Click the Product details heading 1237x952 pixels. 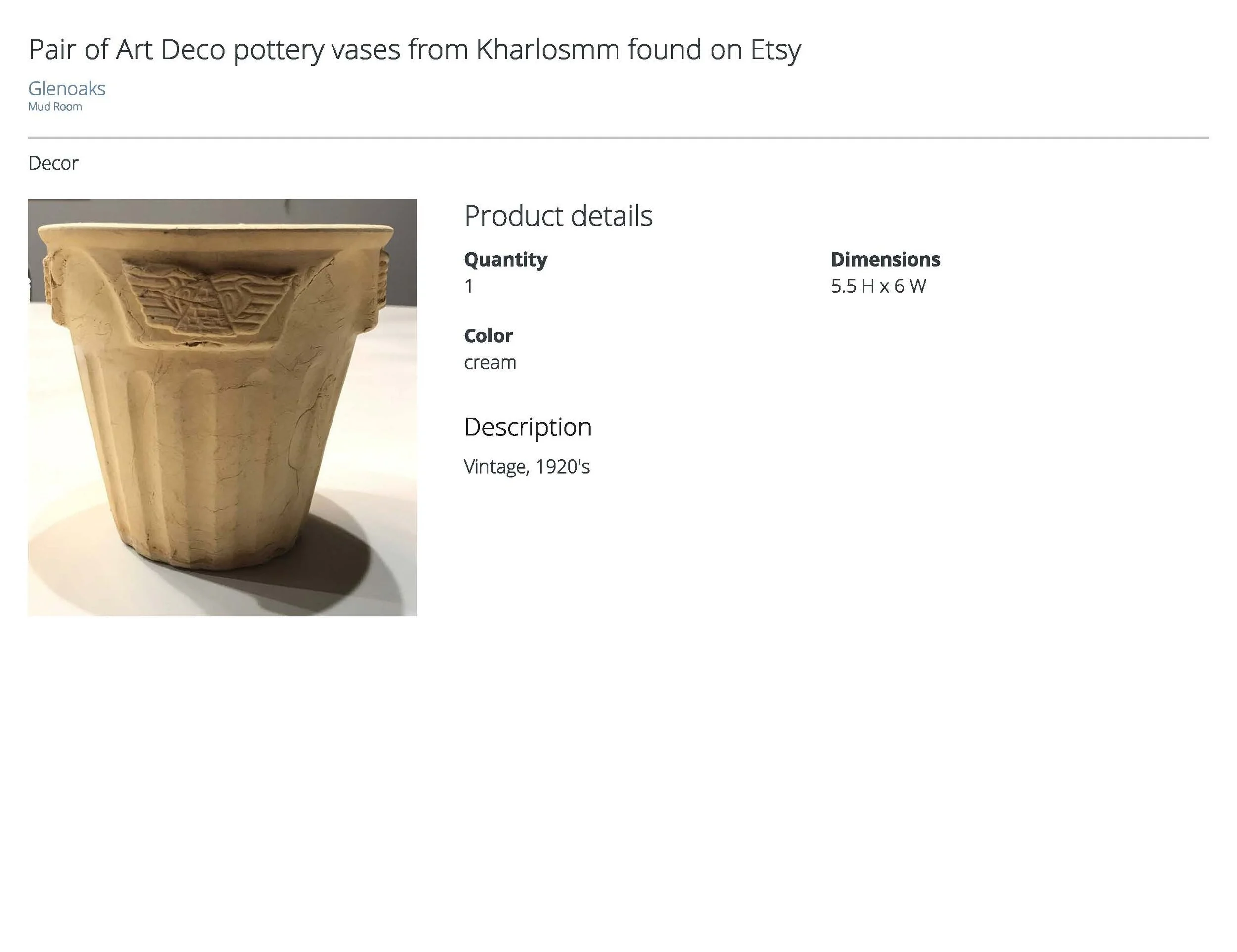558,216
